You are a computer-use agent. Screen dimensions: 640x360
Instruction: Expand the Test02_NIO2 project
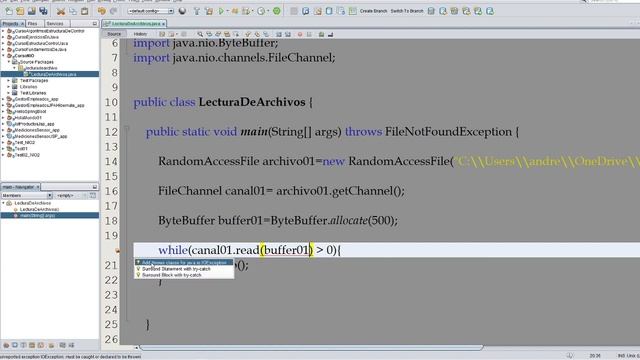pyautogui.click(x=3, y=155)
